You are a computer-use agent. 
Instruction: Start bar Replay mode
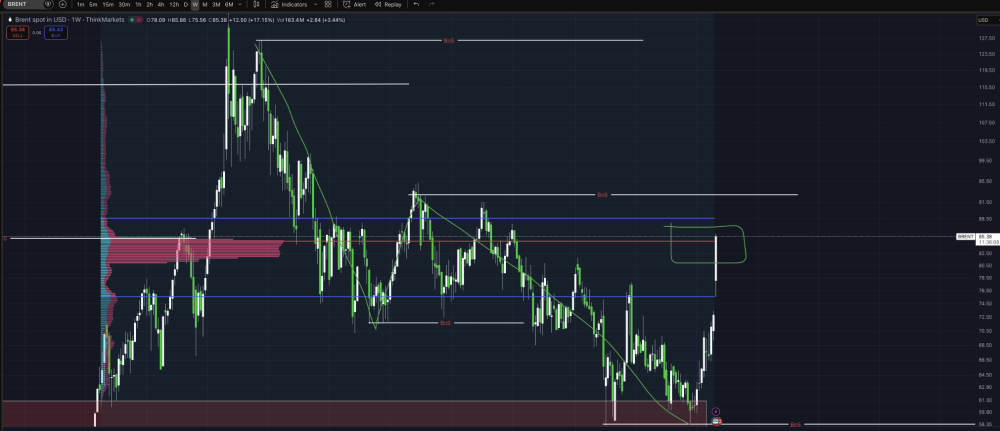tap(388, 4)
